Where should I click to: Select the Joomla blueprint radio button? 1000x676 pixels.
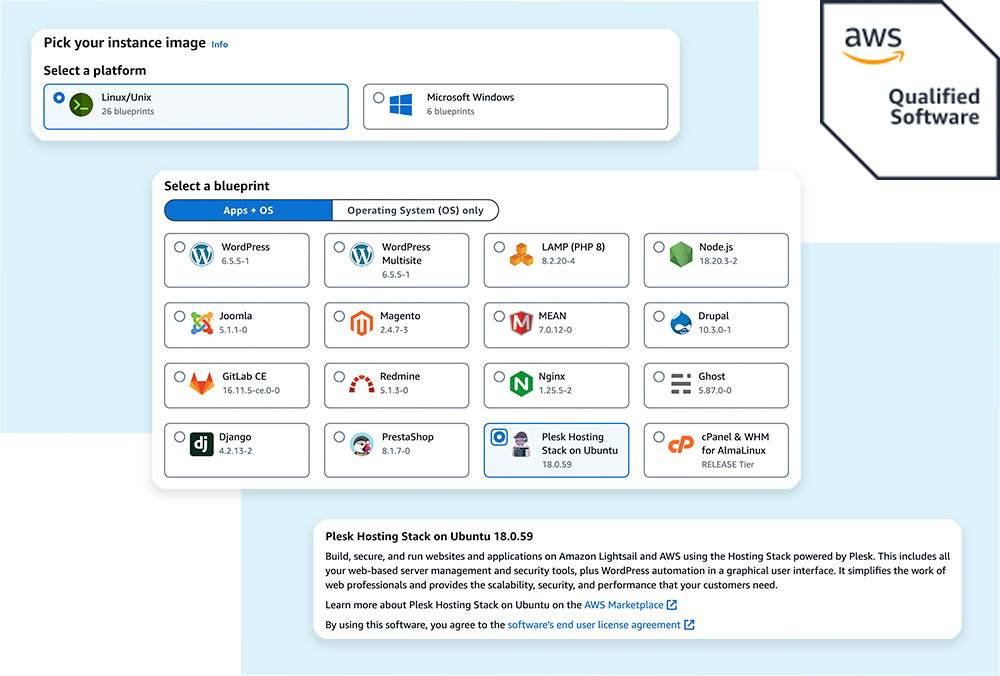point(180,316)
